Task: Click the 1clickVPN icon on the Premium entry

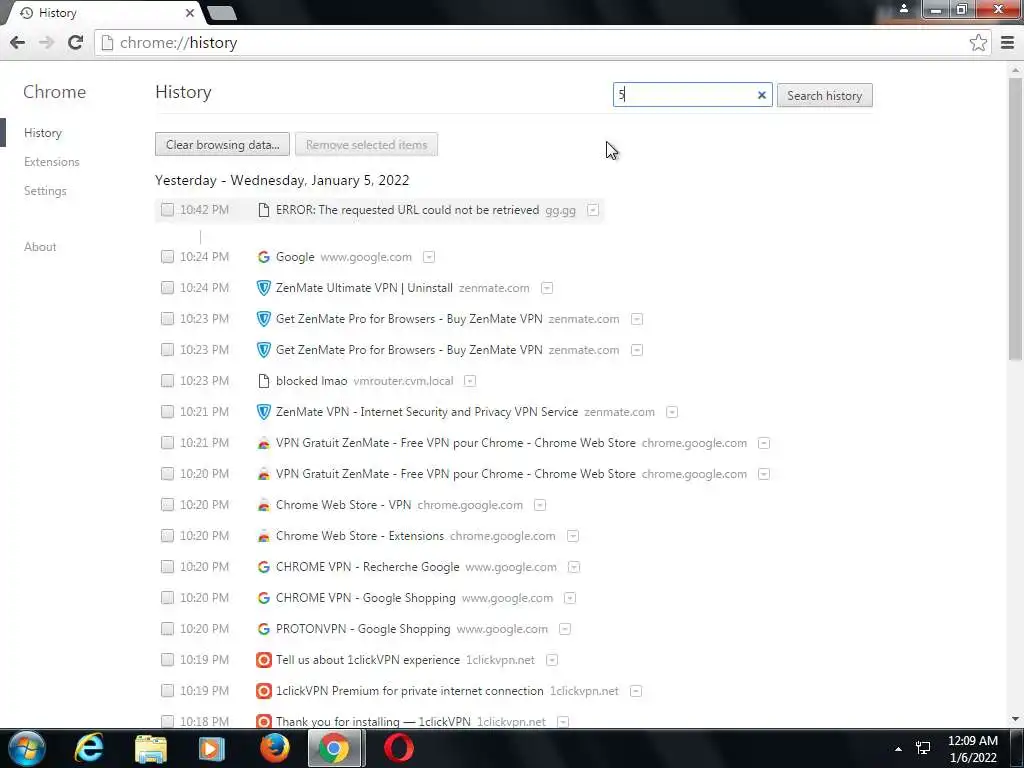Action: (x=263, y=691)
